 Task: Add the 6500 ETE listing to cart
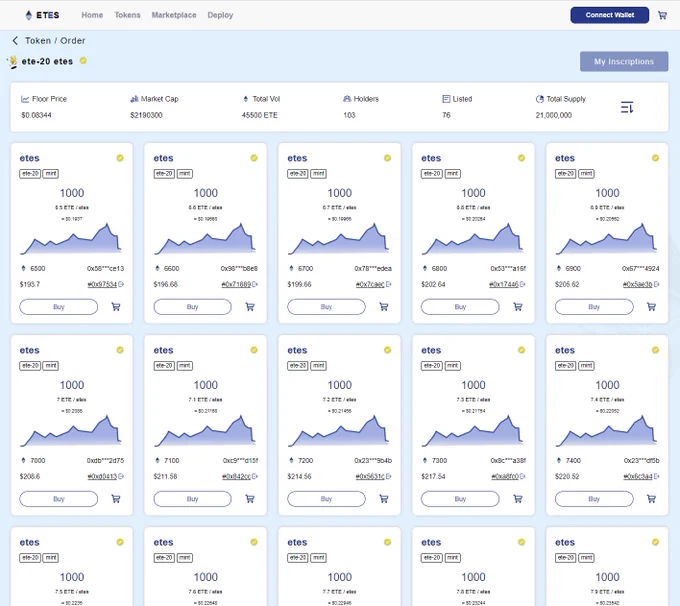pyautogui.click(x=116, y=307)
